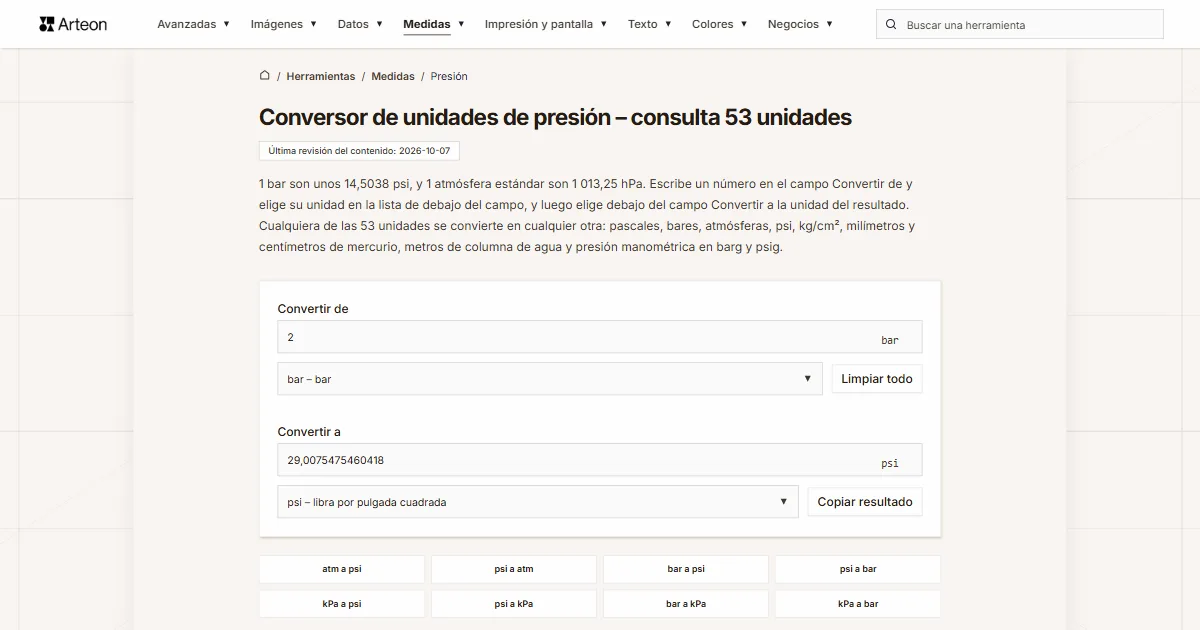Image resolution: width=1200 pixels, height=630 pixels.
Task: Click the 'Convertir de' label
Action: pos(313,309)
